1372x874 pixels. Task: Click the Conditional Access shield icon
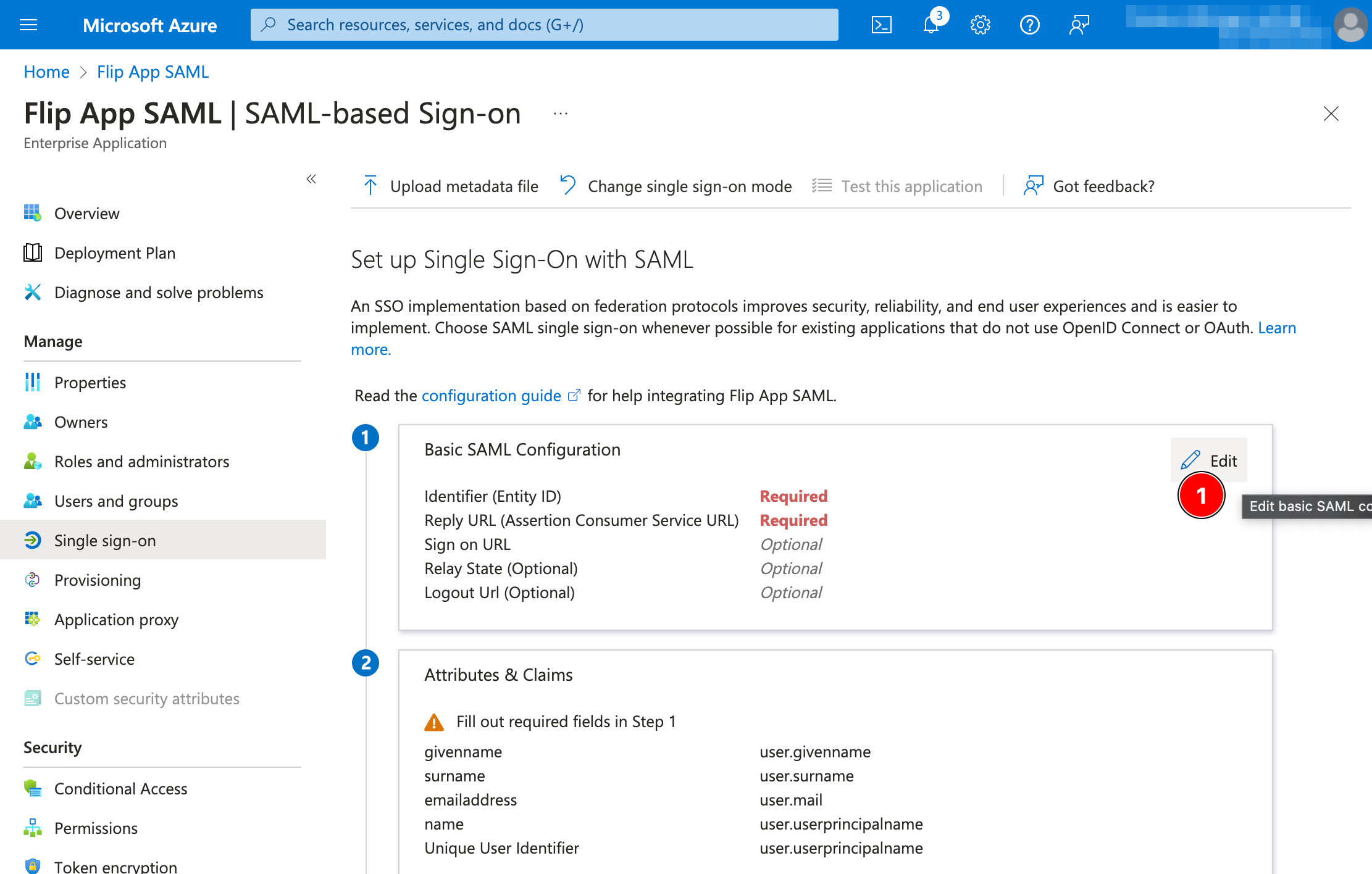click(32, 788)
